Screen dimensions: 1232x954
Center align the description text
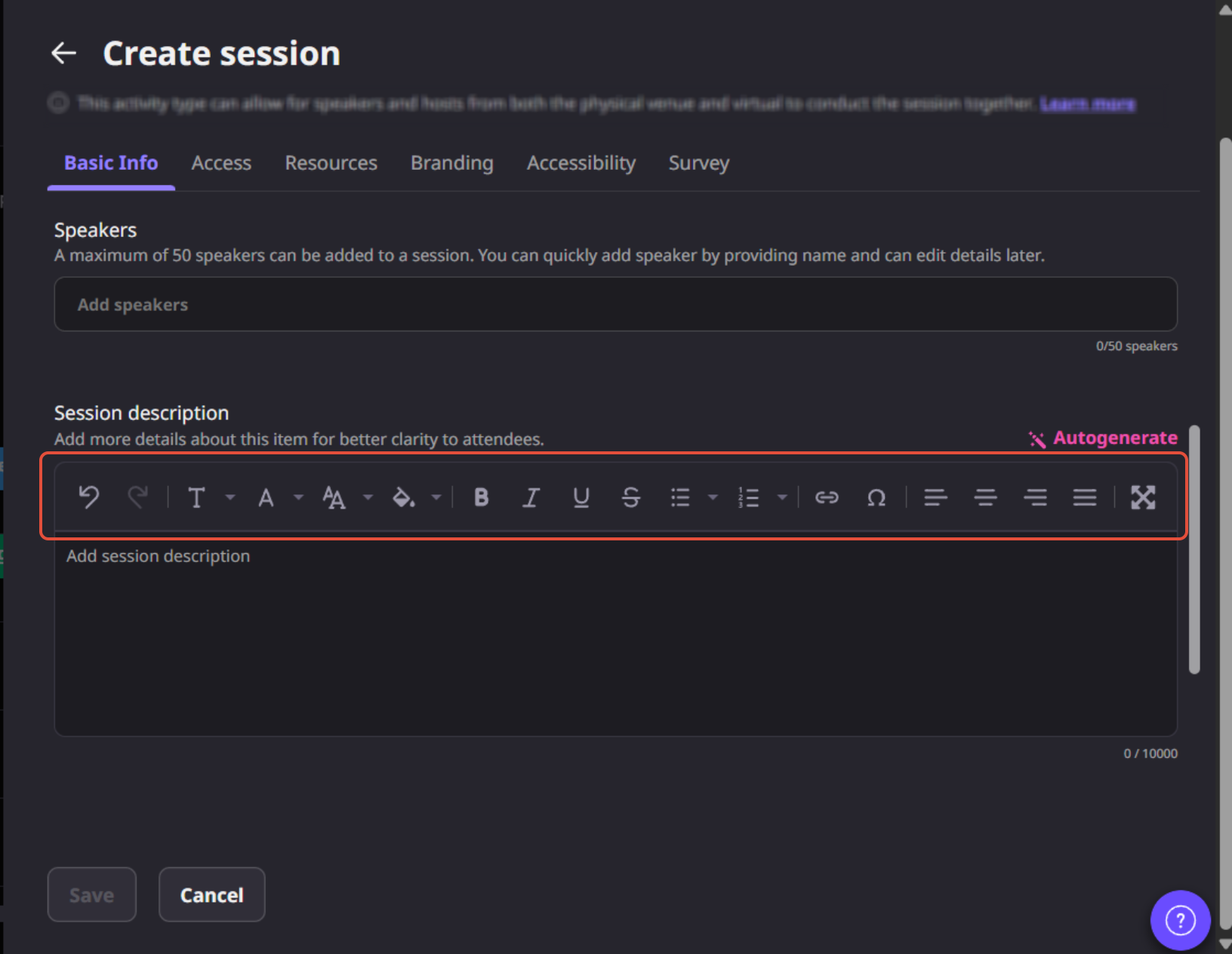tap(985, 497)
